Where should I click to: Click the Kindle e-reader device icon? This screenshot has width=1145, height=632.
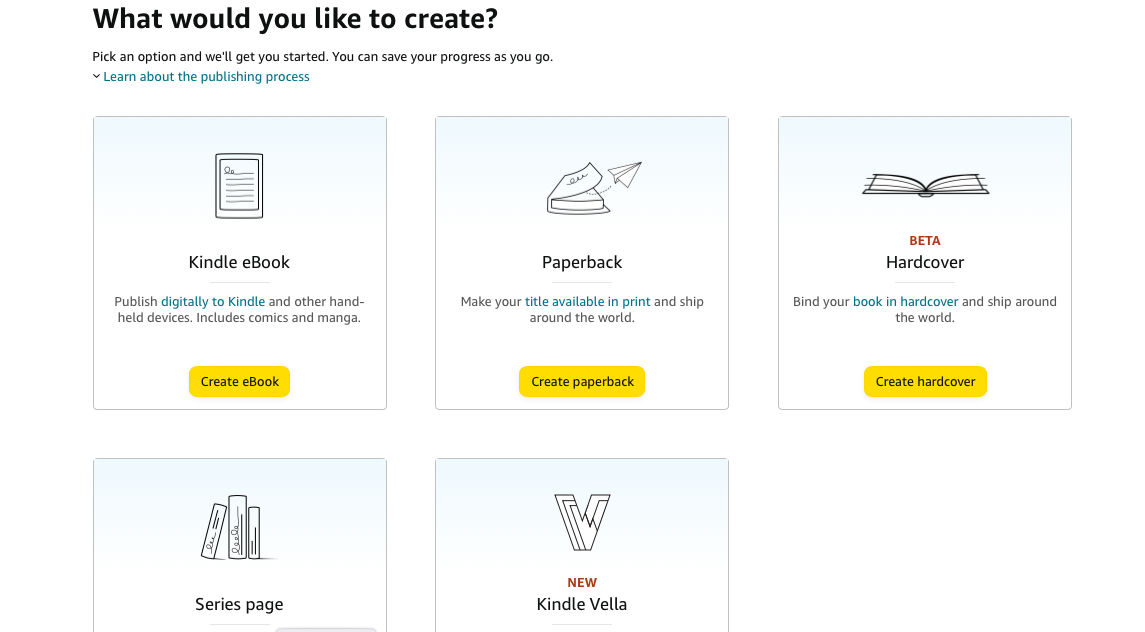pyautogui.click(x=239, y=186)
